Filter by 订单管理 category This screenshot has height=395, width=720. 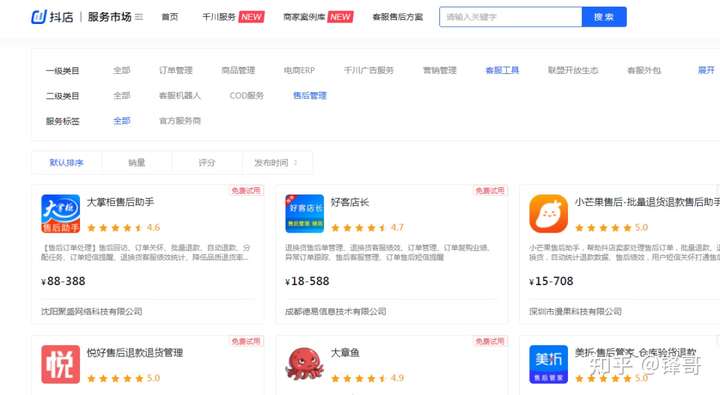coord(175,70)
